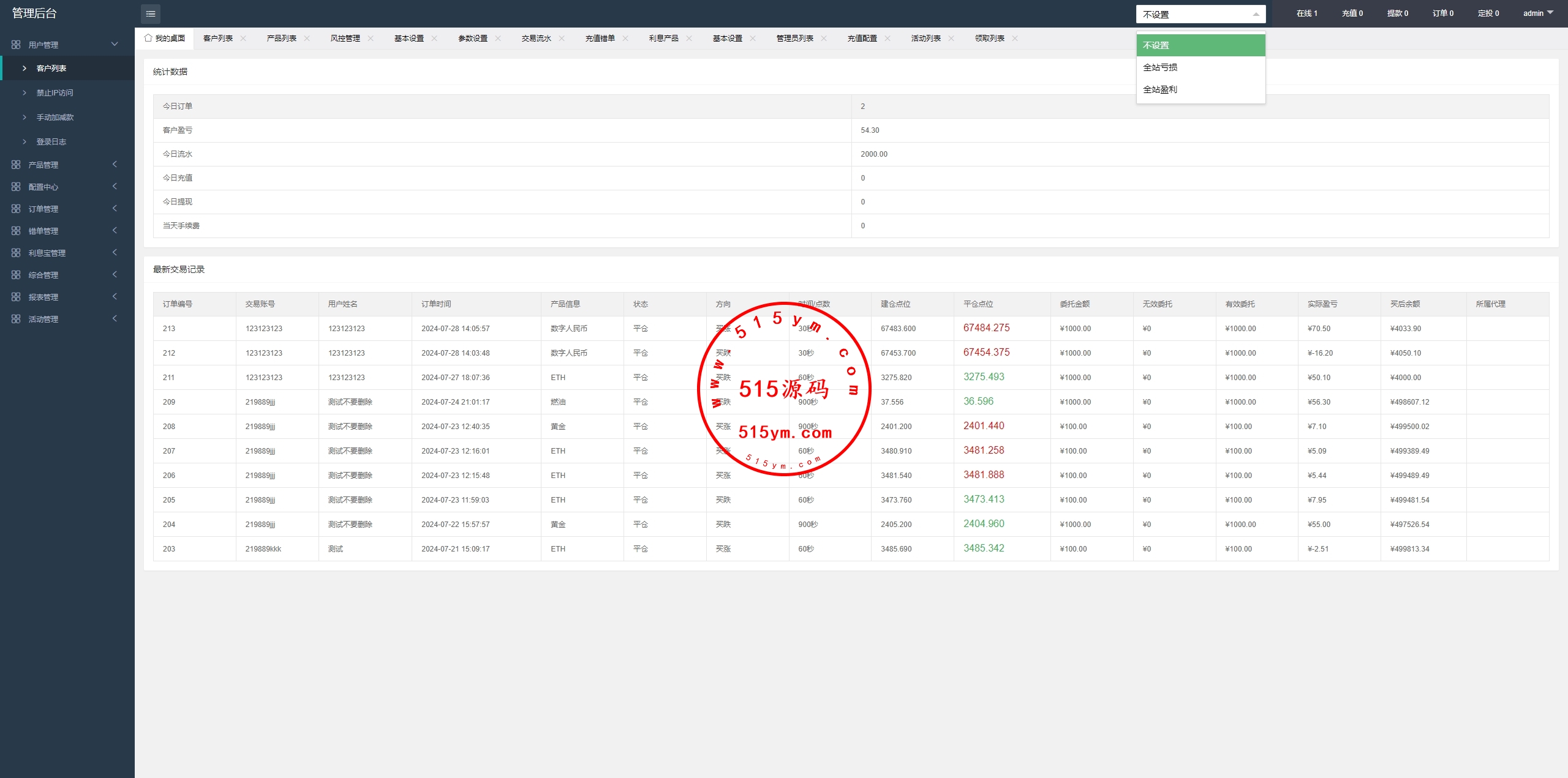Click the 订单 0 counter in header

pyautogui.click(x=1442, y=13)
